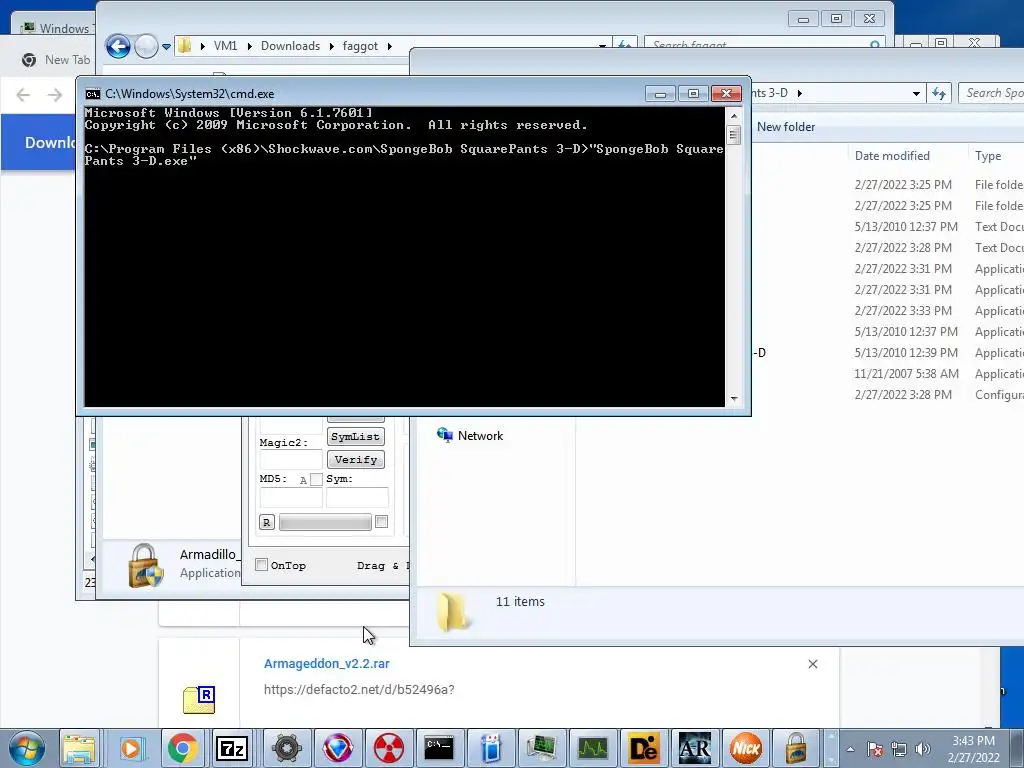Viewport: 1024px width, 768px height.
Task: Click the MD5 input field
Action: click(291, 497)
